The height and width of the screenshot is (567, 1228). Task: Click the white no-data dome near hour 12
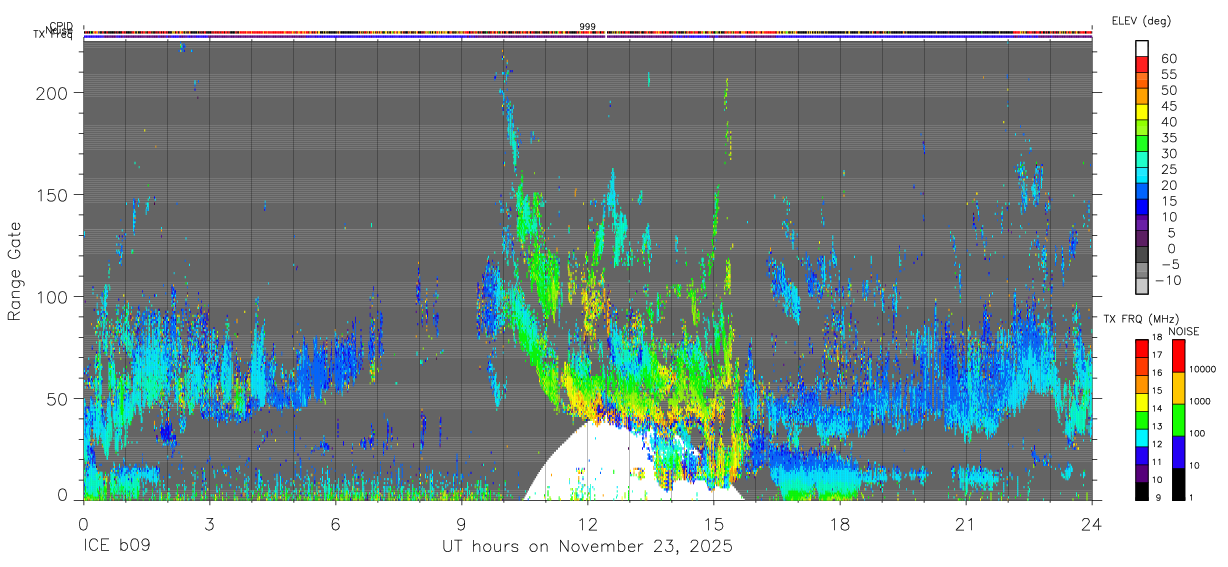click(595, 462)
